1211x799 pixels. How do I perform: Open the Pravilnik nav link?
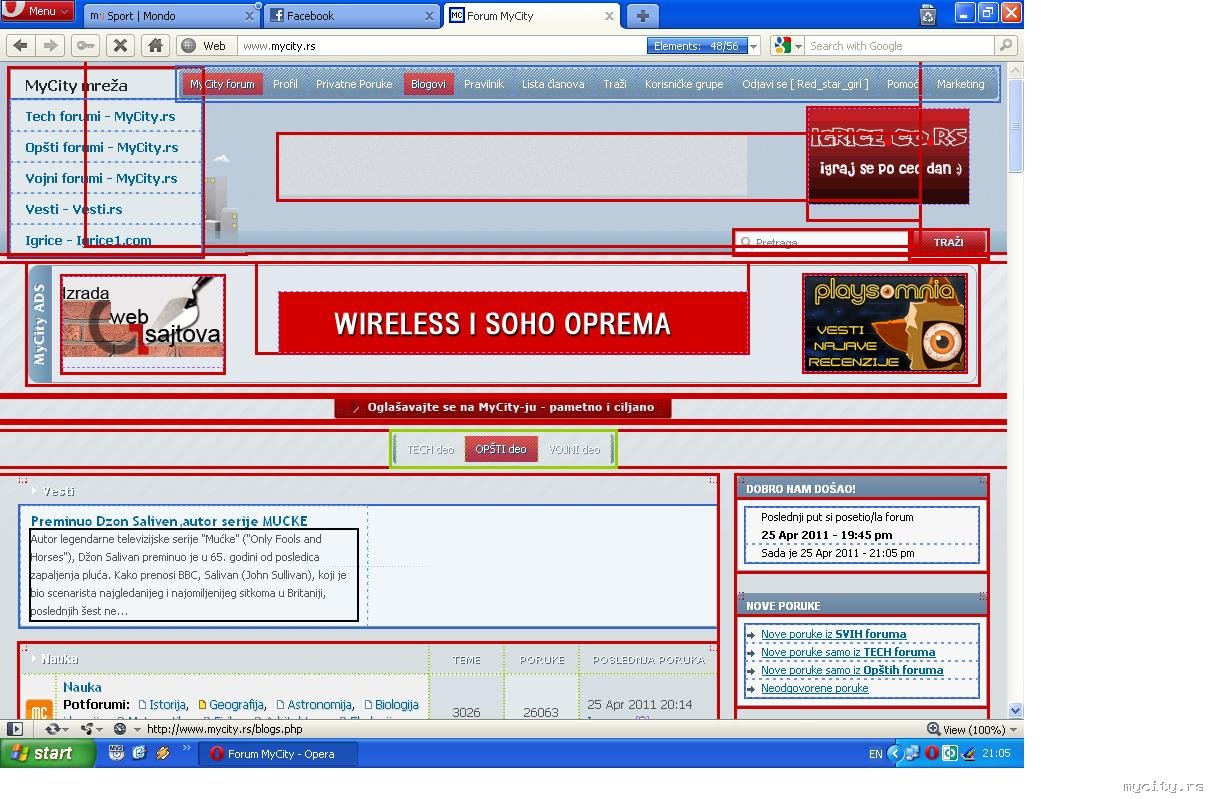click(x=484, y=84)
